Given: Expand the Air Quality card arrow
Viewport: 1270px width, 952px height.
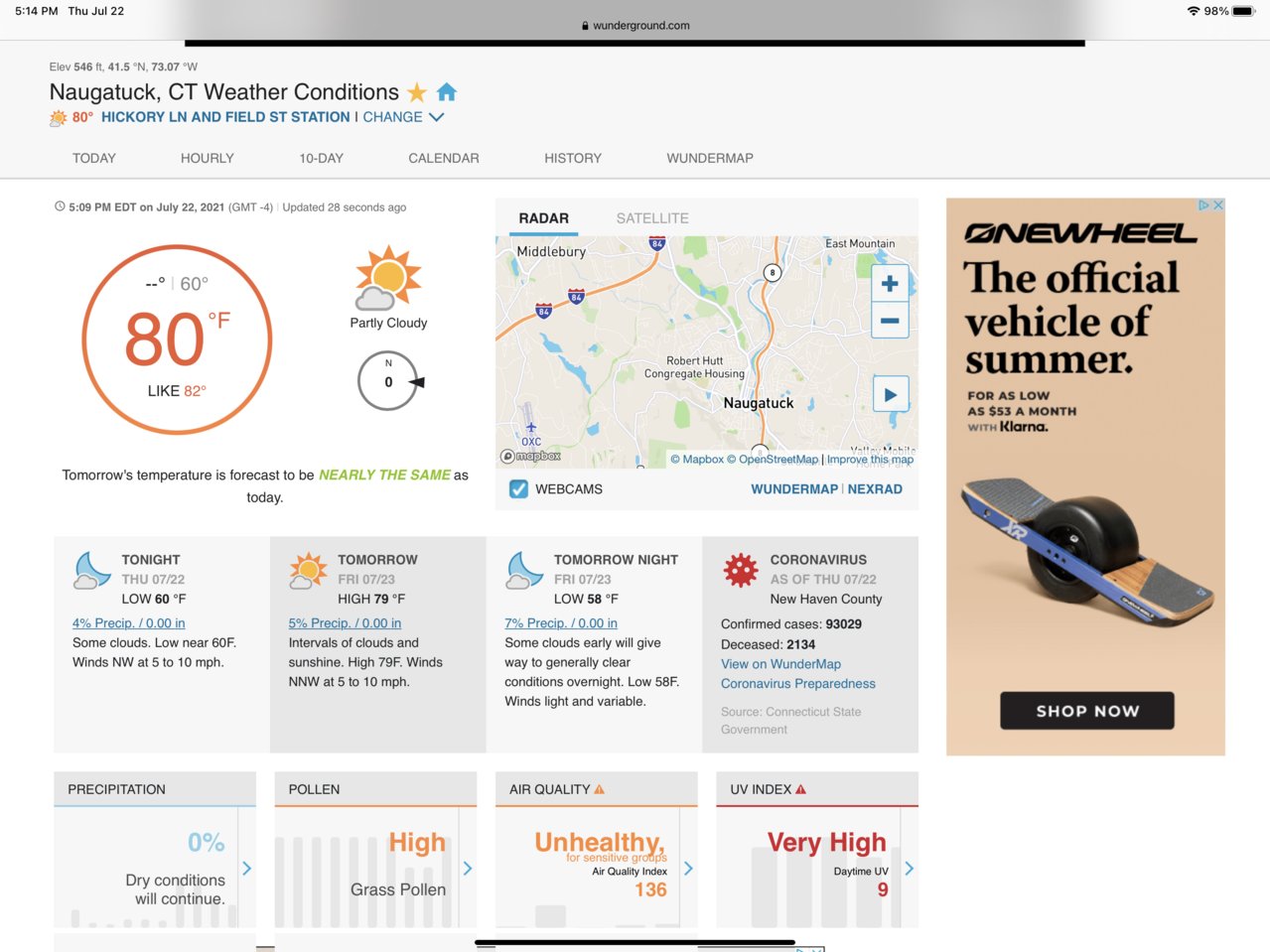Looking at the screenshot, I should [688, 869].
